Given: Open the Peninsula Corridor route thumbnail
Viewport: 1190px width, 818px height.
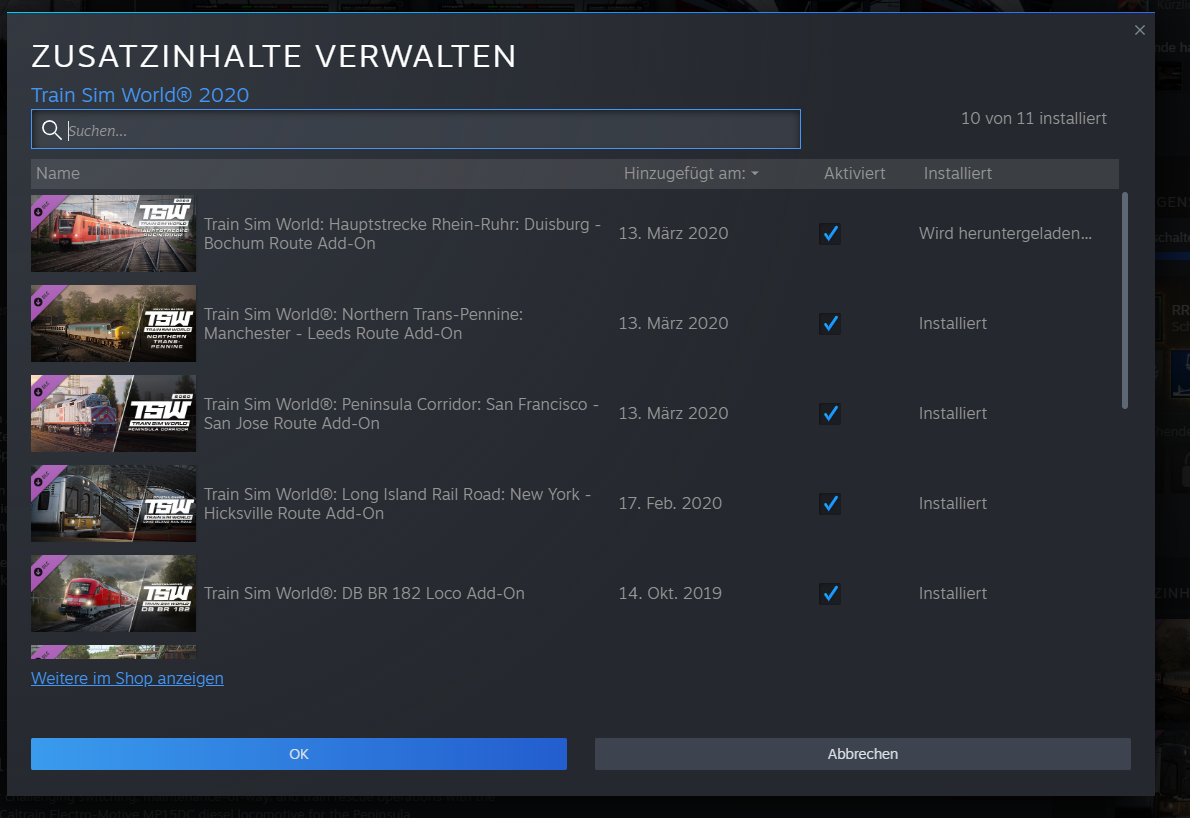Looking at the screenshot, I should click(x=113, y=414).
